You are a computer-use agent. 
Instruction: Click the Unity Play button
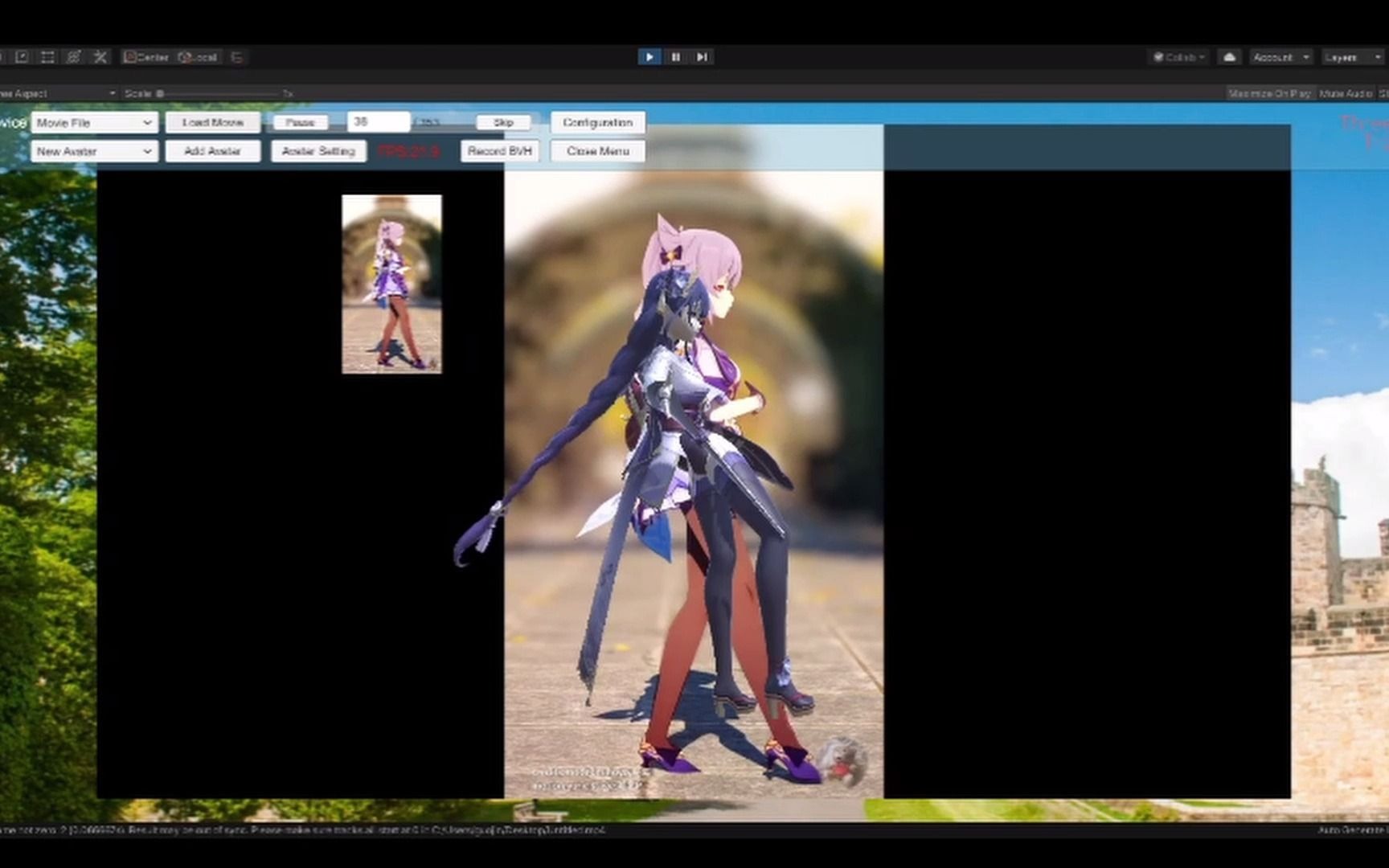click(x=649, y=57)
